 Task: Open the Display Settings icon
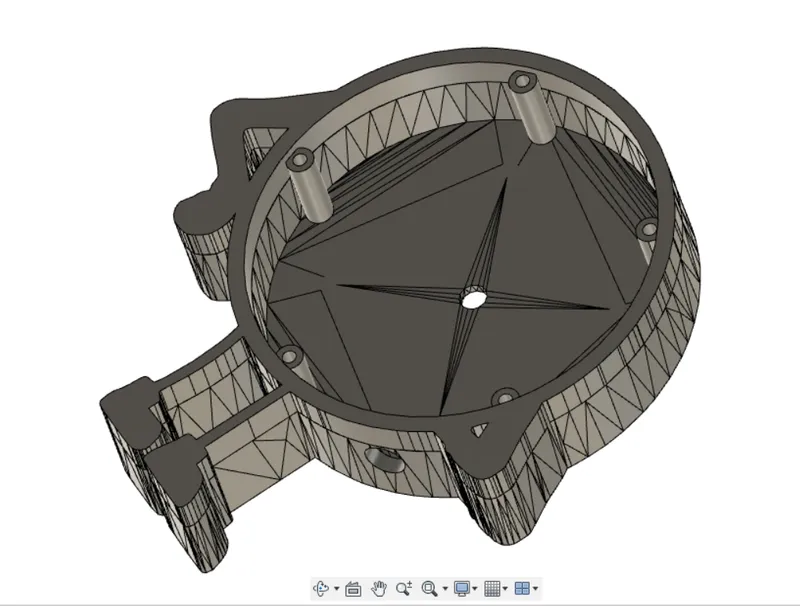pyautogui.click(x=464, y=587)
